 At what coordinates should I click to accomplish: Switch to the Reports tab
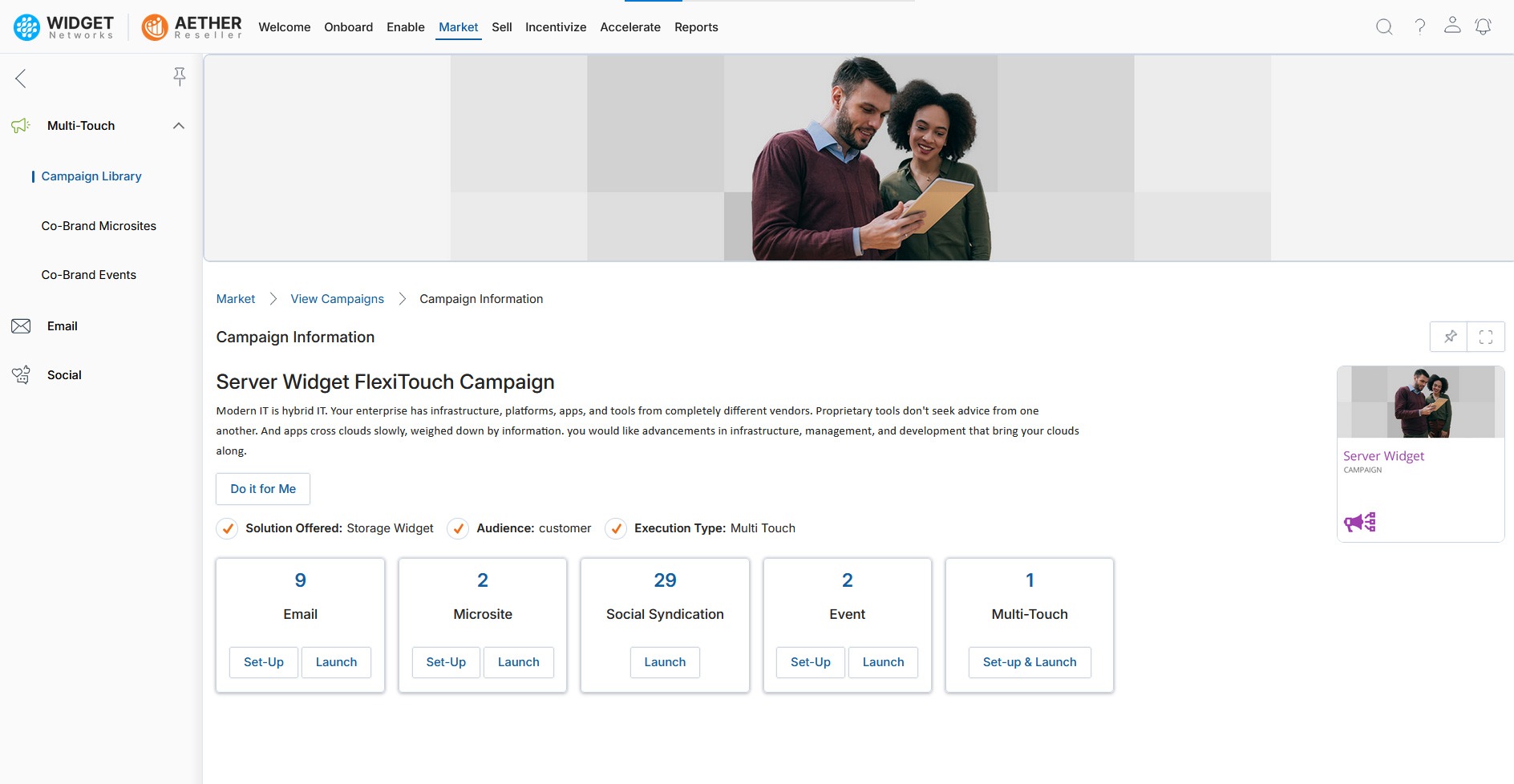[x=695, y=27]
